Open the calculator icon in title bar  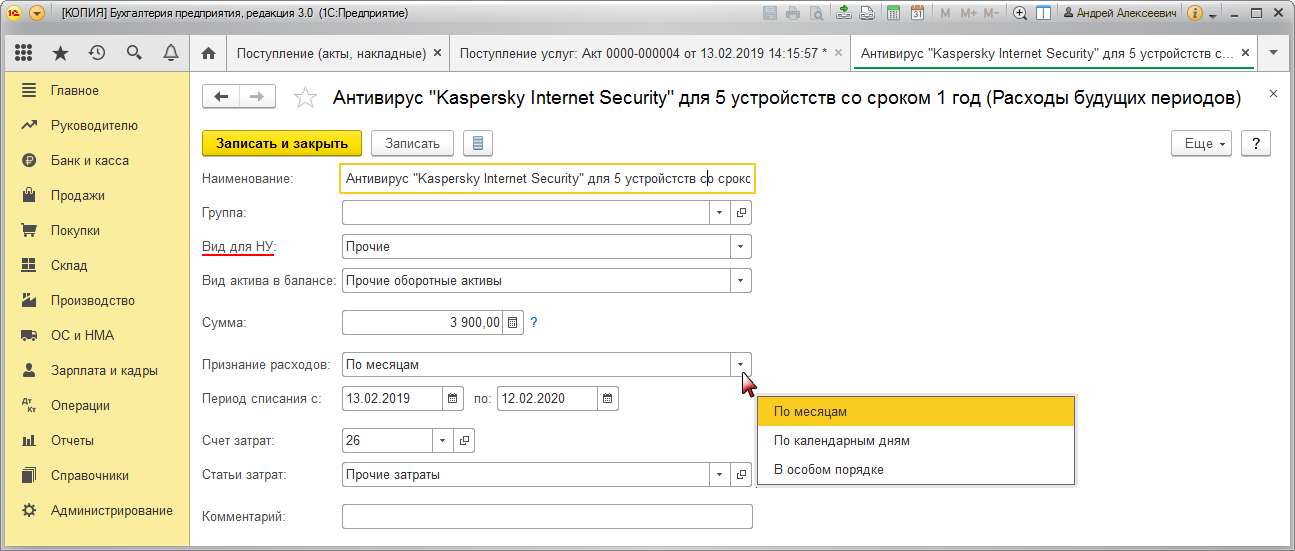pyautogui.click(x=892, y=13)
